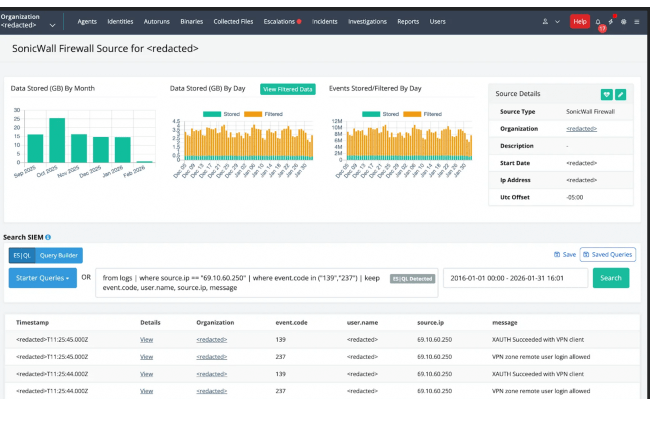
Task: Click the pencil edit source icon
Action: click(x=621, y=94)
